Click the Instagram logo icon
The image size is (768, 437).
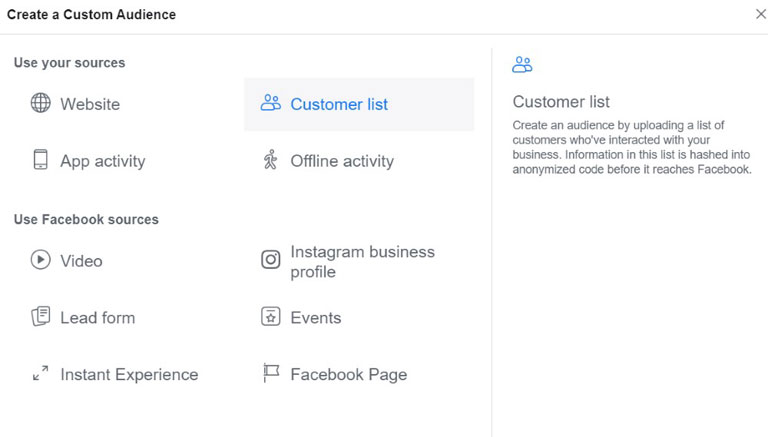click(270, 260)
